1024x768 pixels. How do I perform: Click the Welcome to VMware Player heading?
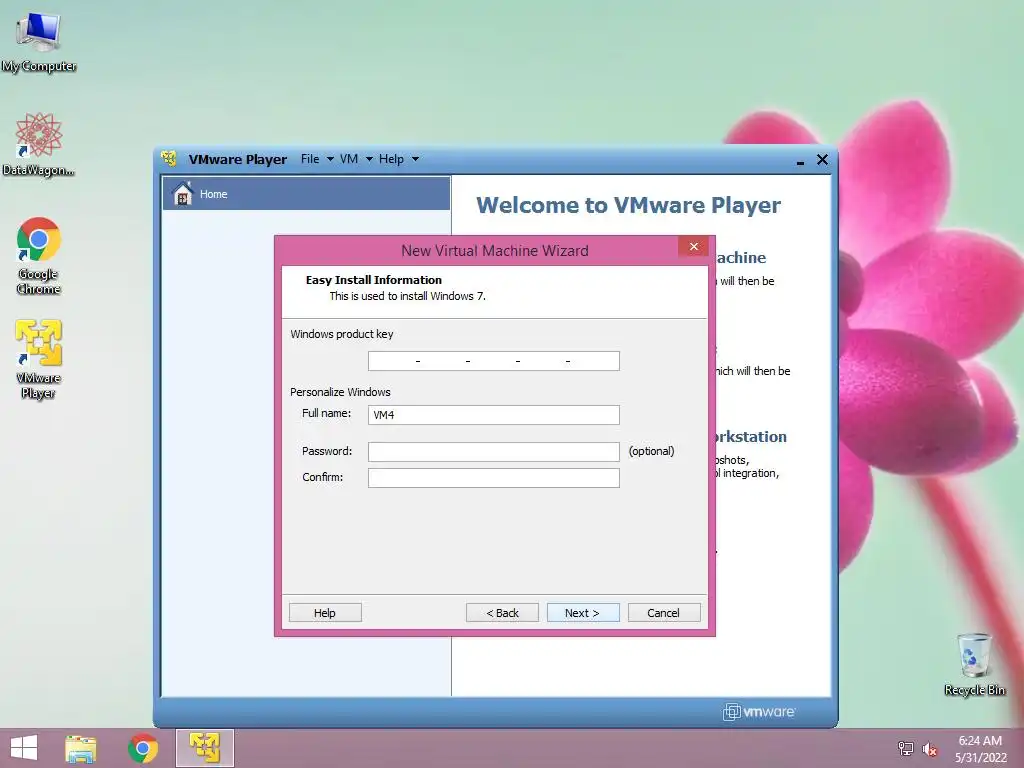[x=628, y=205]
